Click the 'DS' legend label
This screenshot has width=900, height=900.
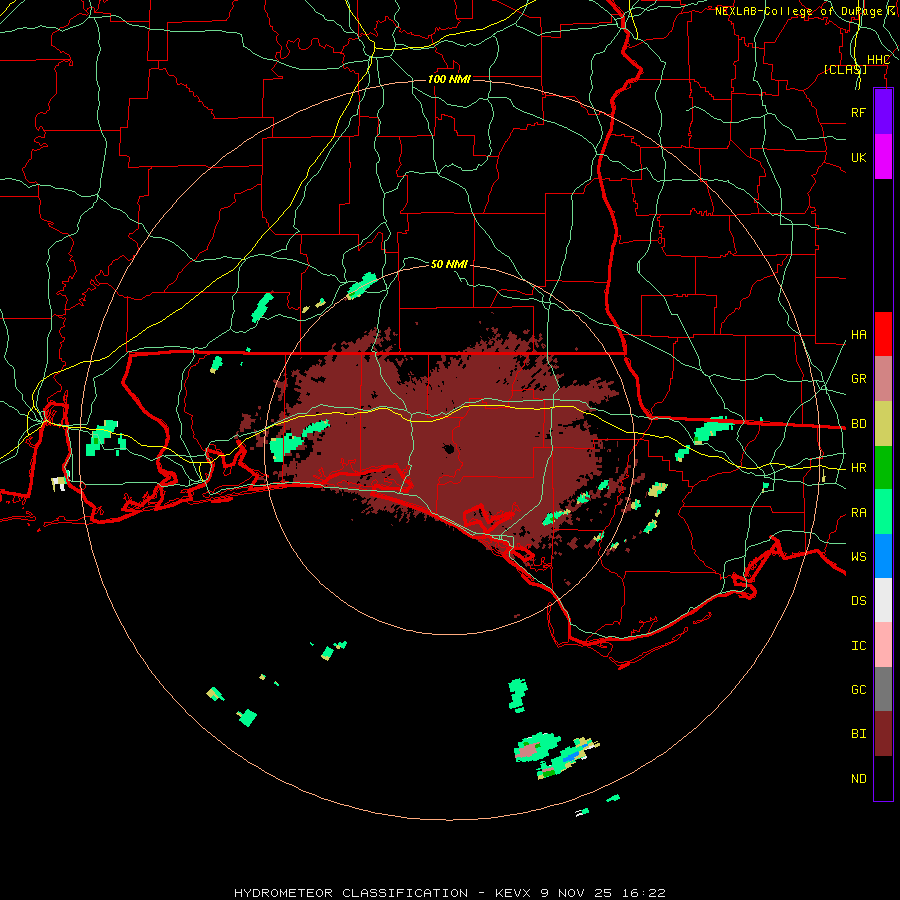(858, 601)
